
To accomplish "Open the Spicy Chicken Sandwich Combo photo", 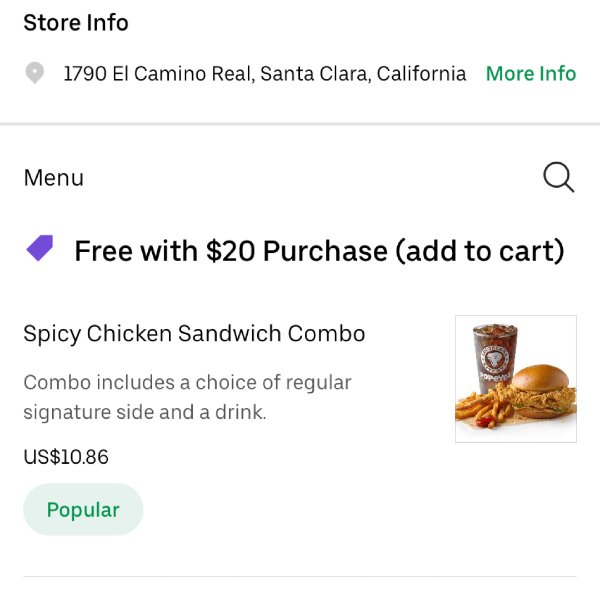I will (516, 379).
